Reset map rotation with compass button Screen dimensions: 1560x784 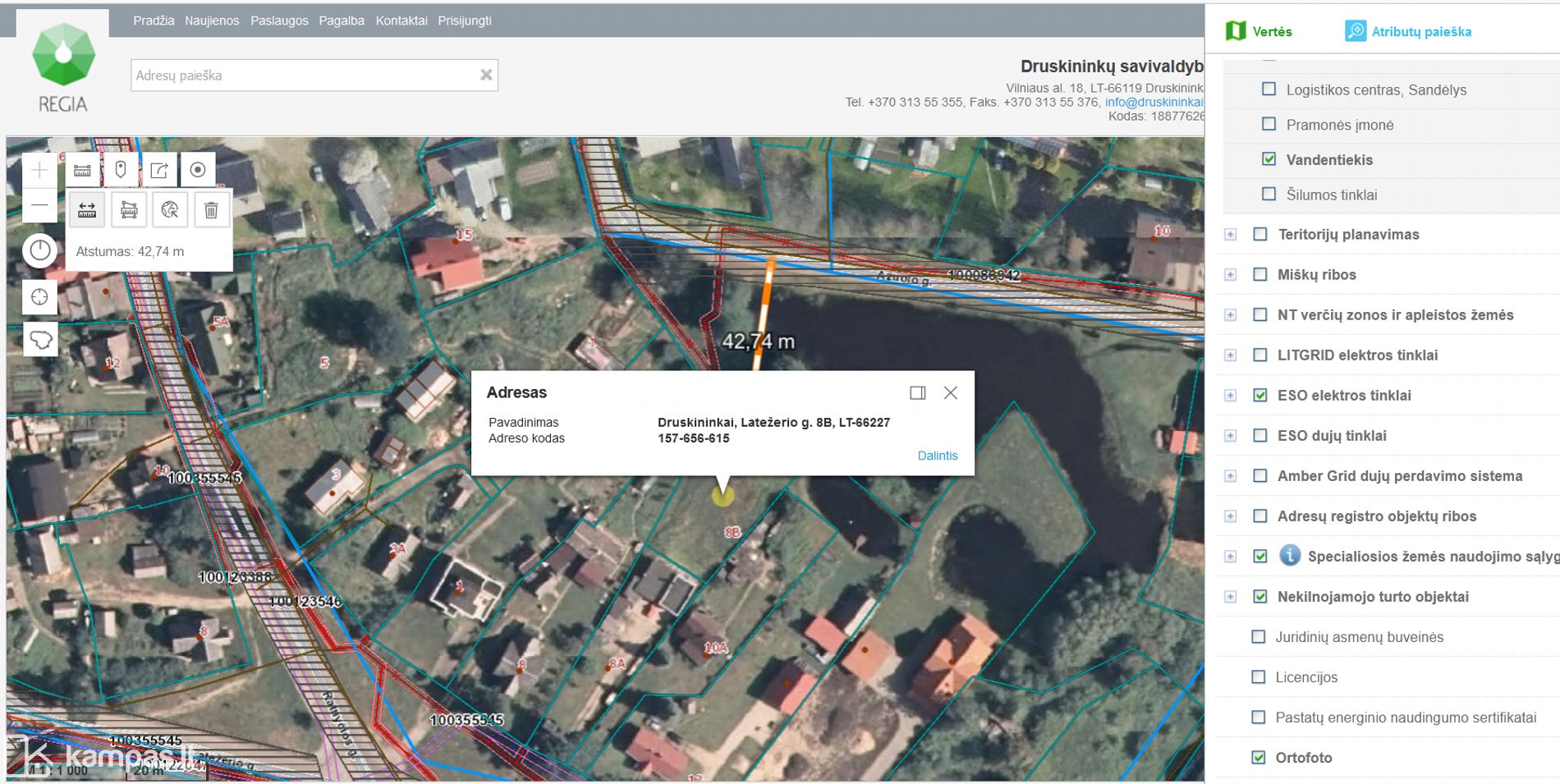pyautogui.click(x=39, y=250)
